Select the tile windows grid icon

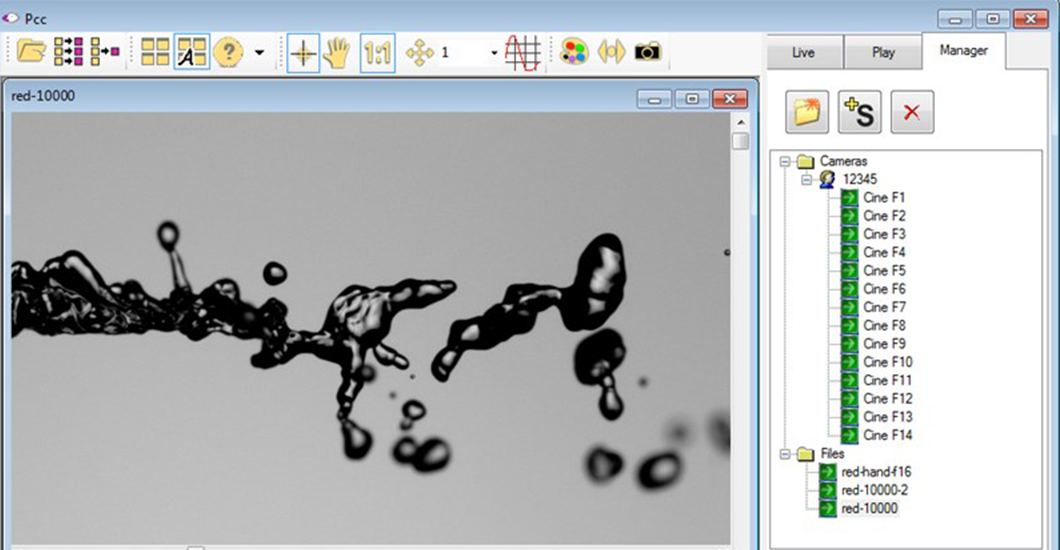(155, 52)
